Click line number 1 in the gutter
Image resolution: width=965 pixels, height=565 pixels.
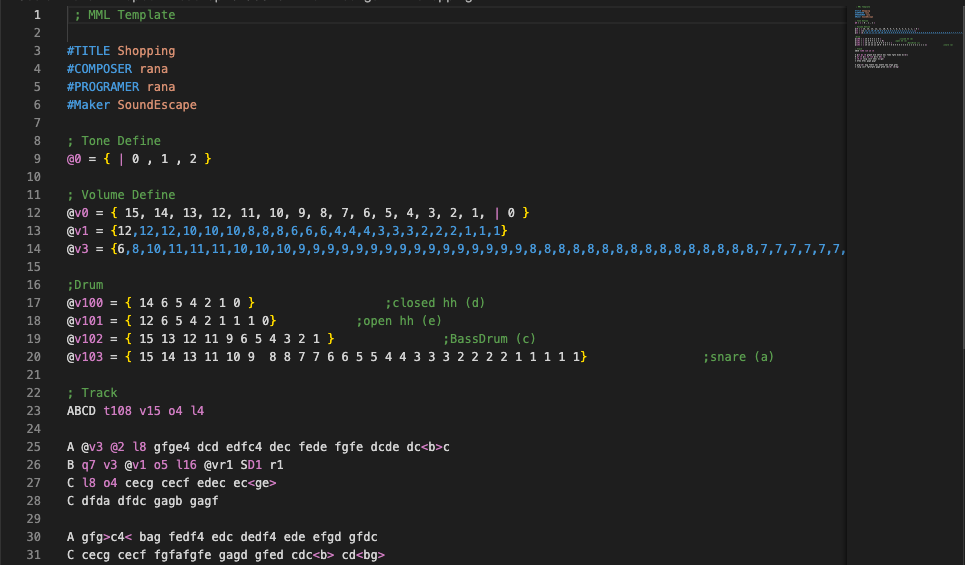(37, 15)
